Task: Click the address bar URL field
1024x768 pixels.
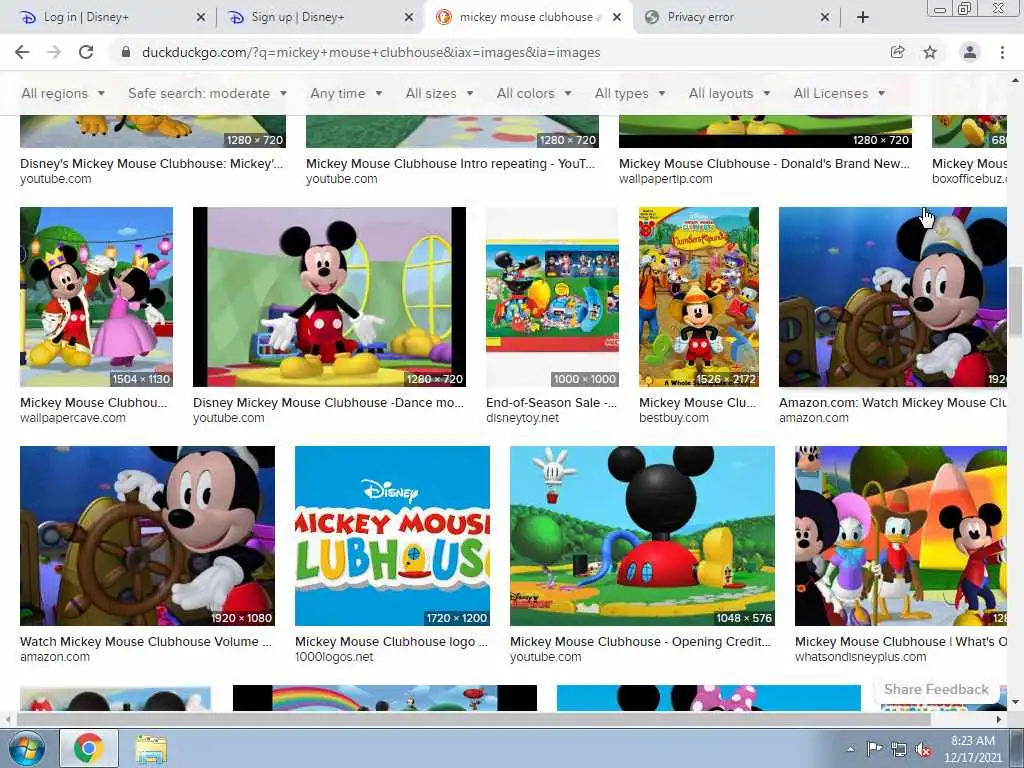Action: click(371, 52)
